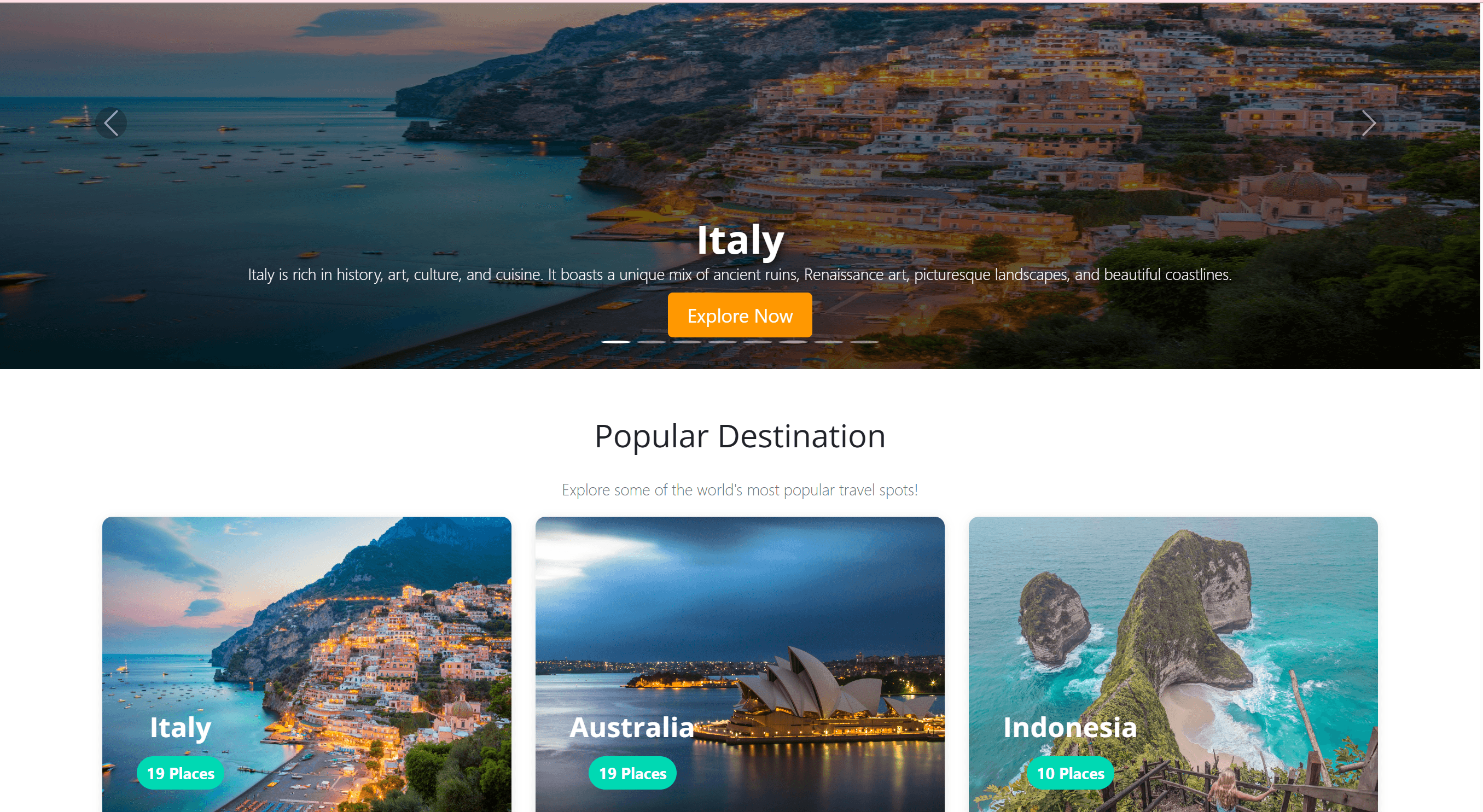Click the Explore Now button
The height and width of the screenshot is (812, 1483).
click(x=740, y=315)
